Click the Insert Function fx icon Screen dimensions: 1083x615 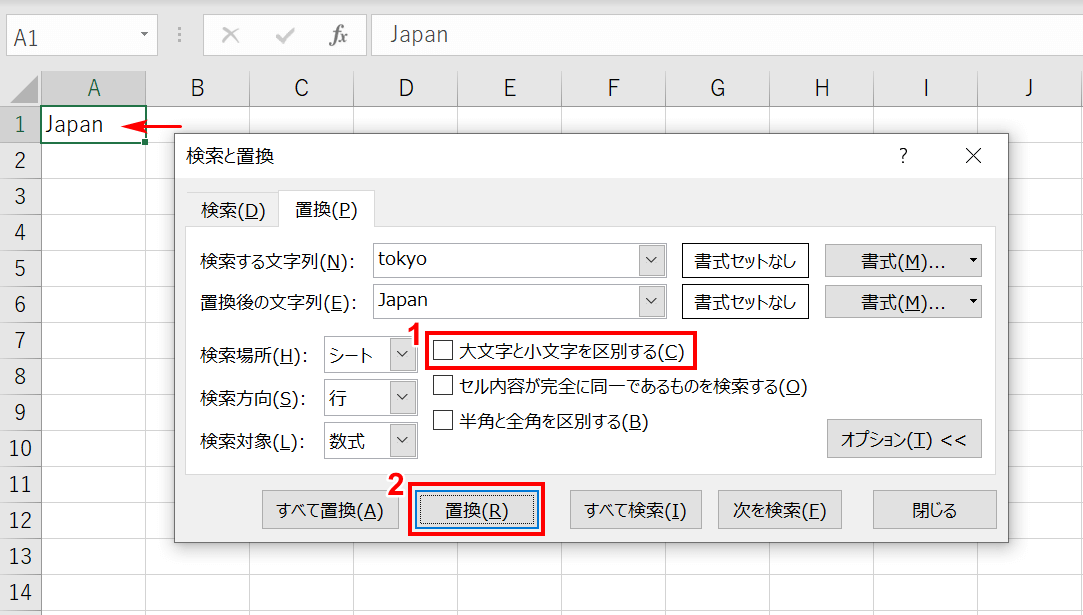pyautogui.click(x=338, y=36)
